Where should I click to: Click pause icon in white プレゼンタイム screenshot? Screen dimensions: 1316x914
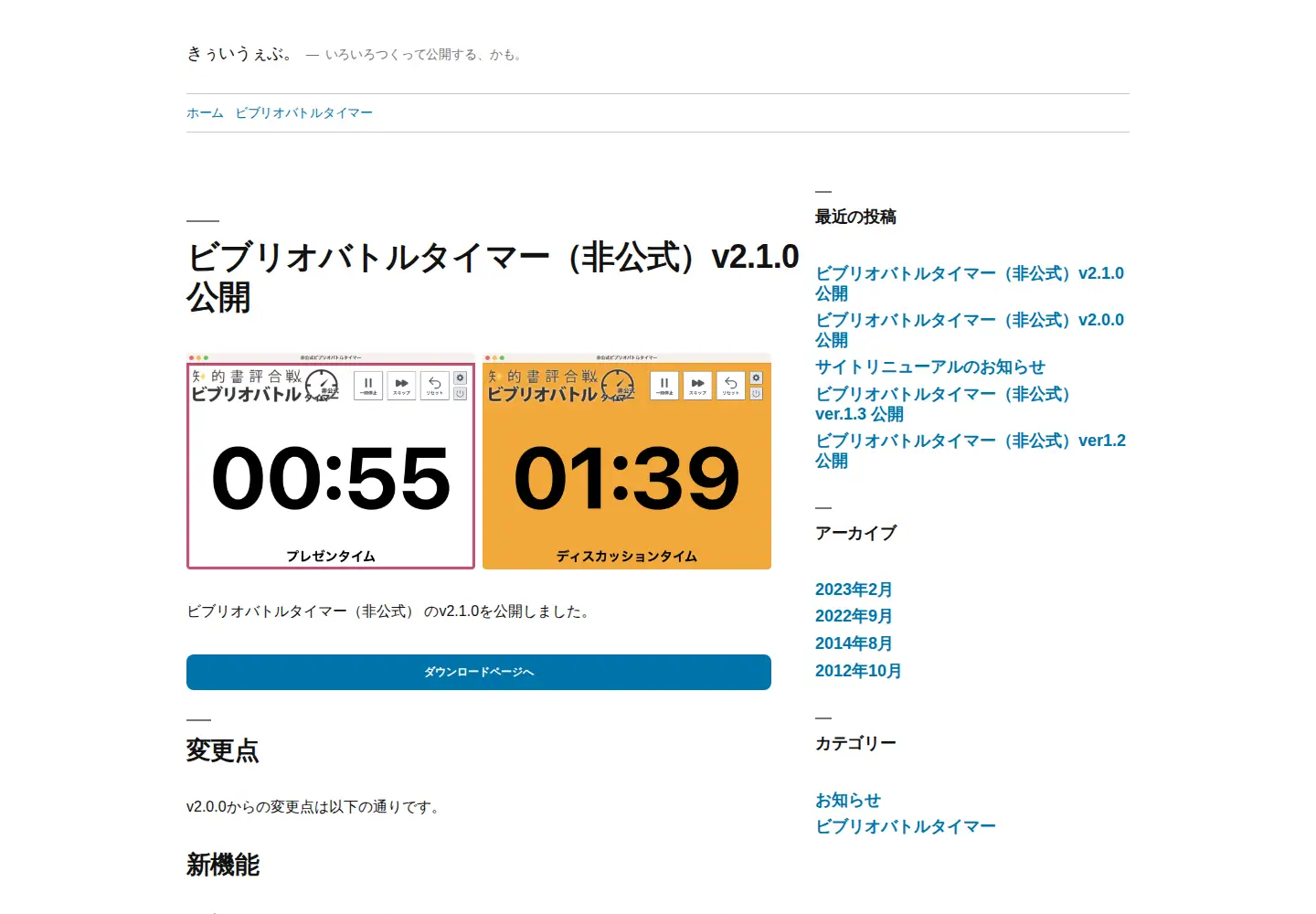pos(368,385)
